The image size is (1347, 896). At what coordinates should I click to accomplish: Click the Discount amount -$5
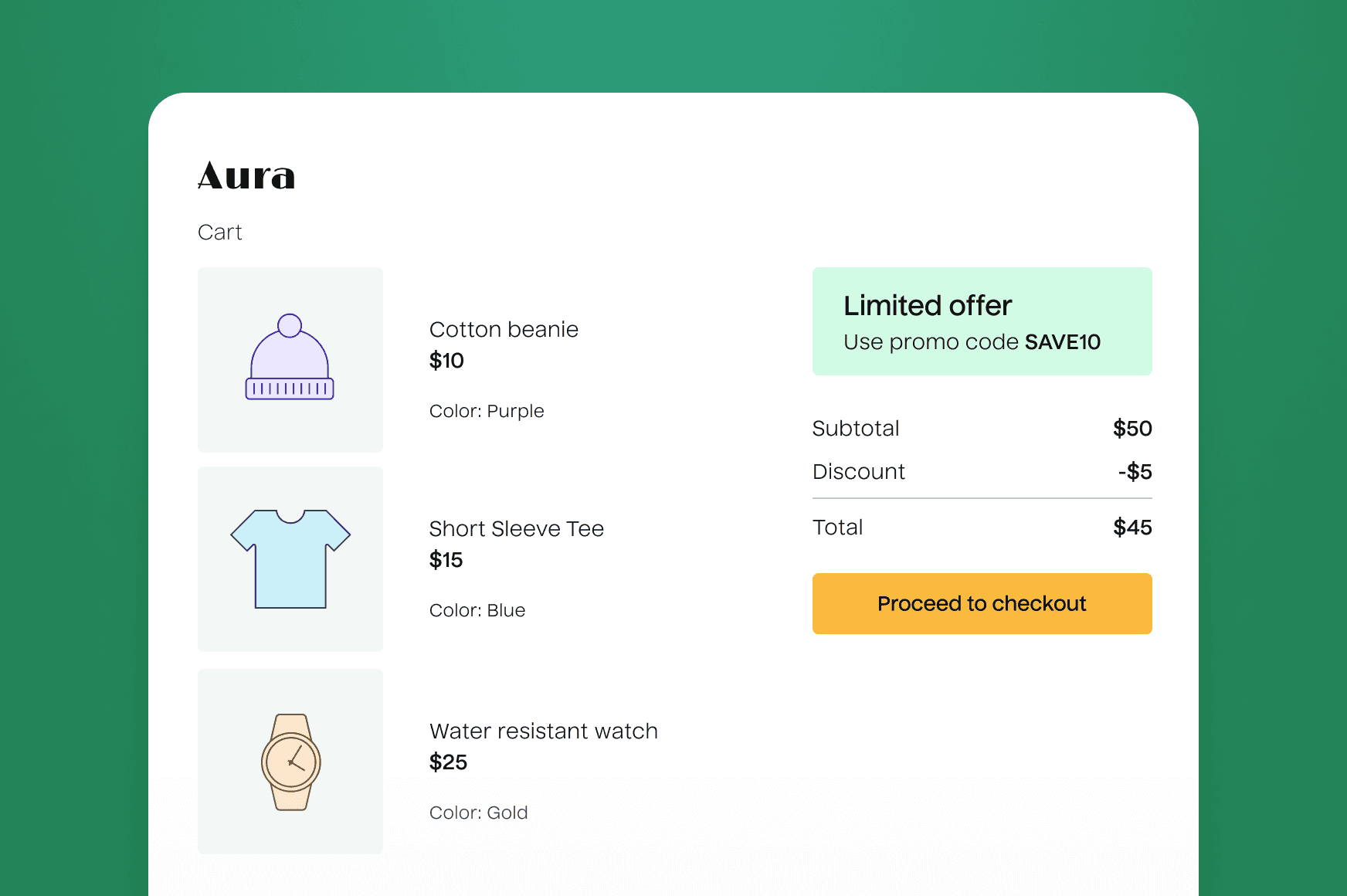pyautogui.click(x=1135, y=471)
